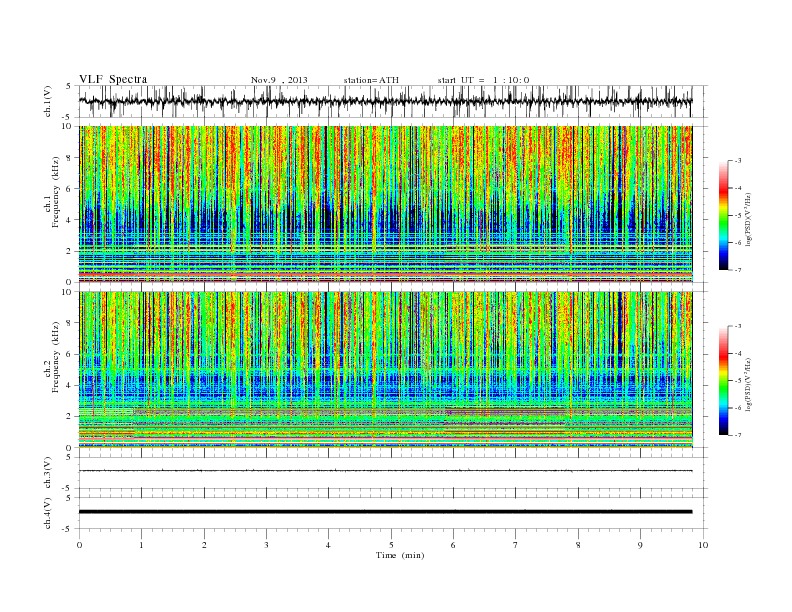The height and width of the screenshot is (612, 792).
Task: Select the lower PSD color scale bar
Action: (723, 380)
